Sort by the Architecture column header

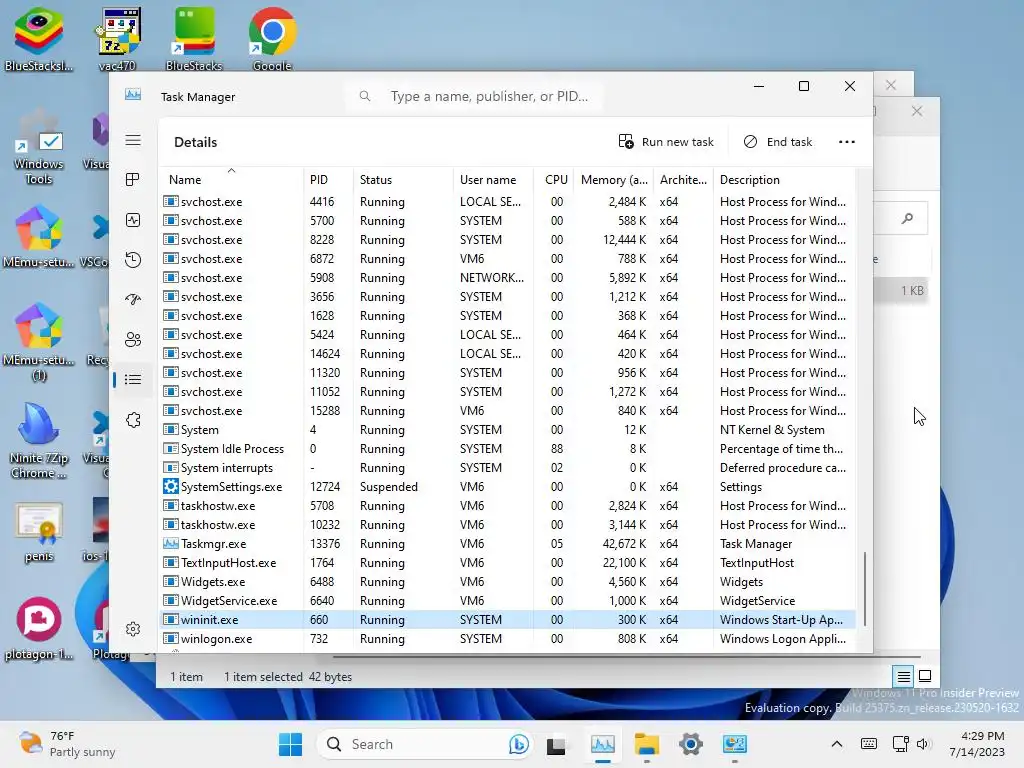coord(683,180)
